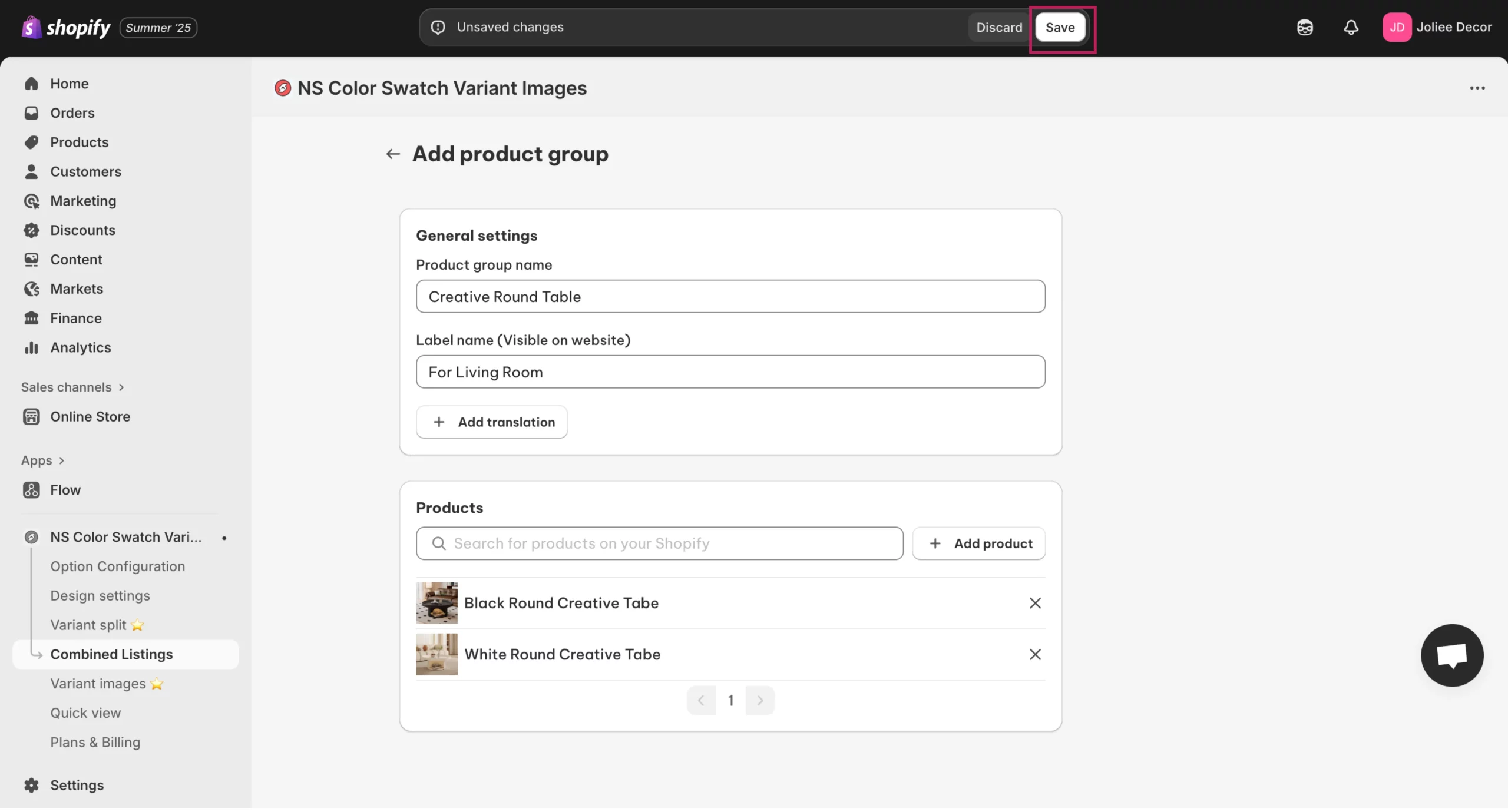Focus the Label name field
This screenshot has height=812, width=1508.
tap(730, 372)
